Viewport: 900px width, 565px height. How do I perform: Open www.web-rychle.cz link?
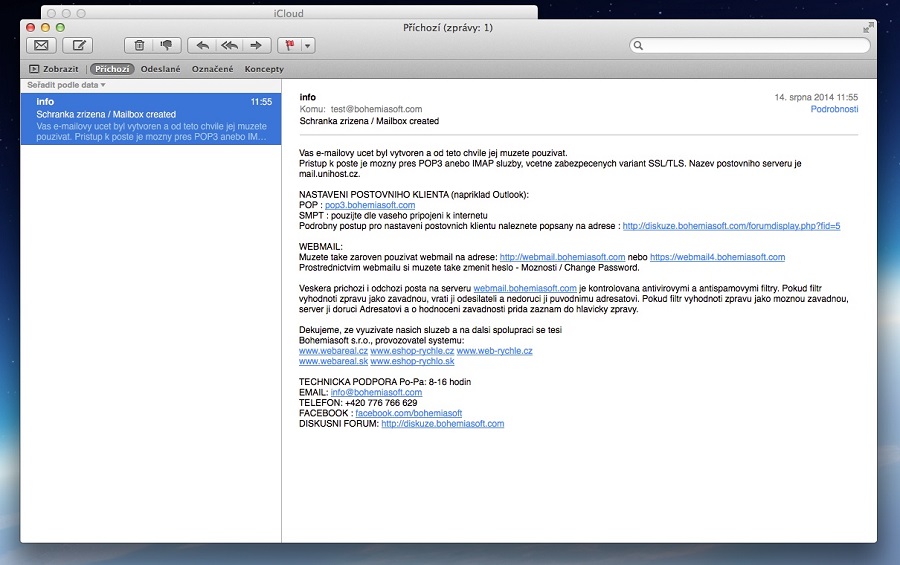pos(494,351)
